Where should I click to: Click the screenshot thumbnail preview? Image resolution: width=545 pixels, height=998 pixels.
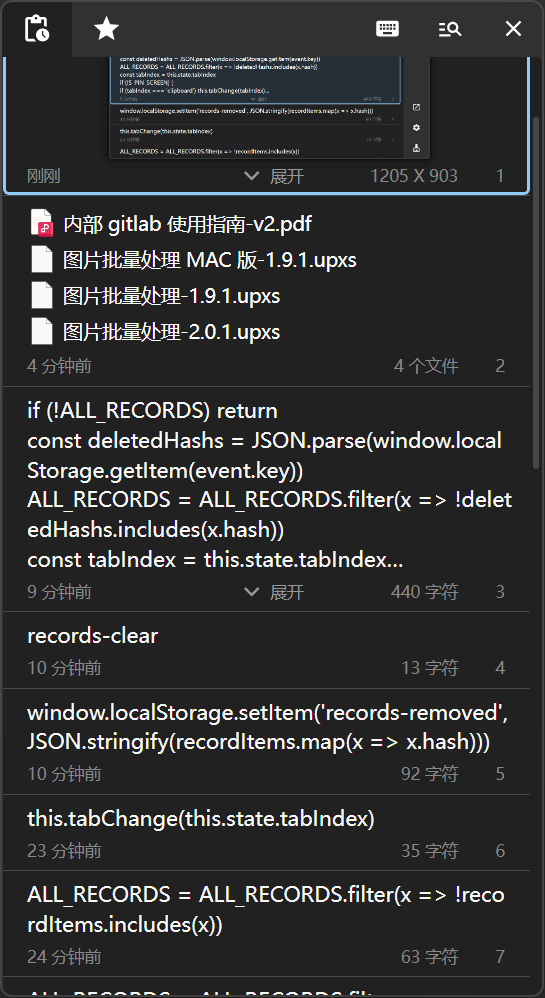coord(270,108)
